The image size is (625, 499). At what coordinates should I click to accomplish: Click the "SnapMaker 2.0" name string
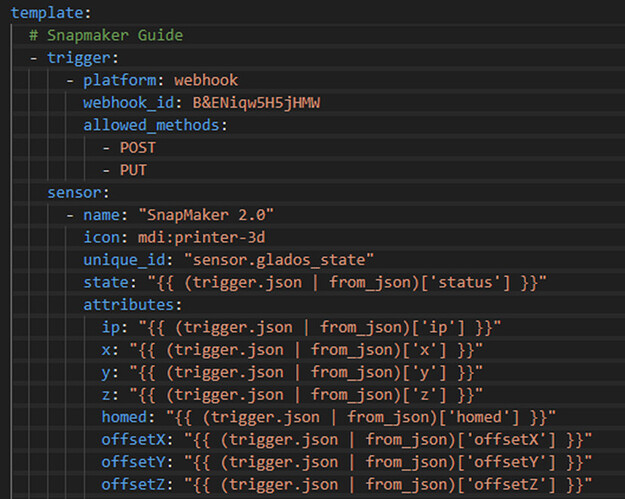[206, 215]
